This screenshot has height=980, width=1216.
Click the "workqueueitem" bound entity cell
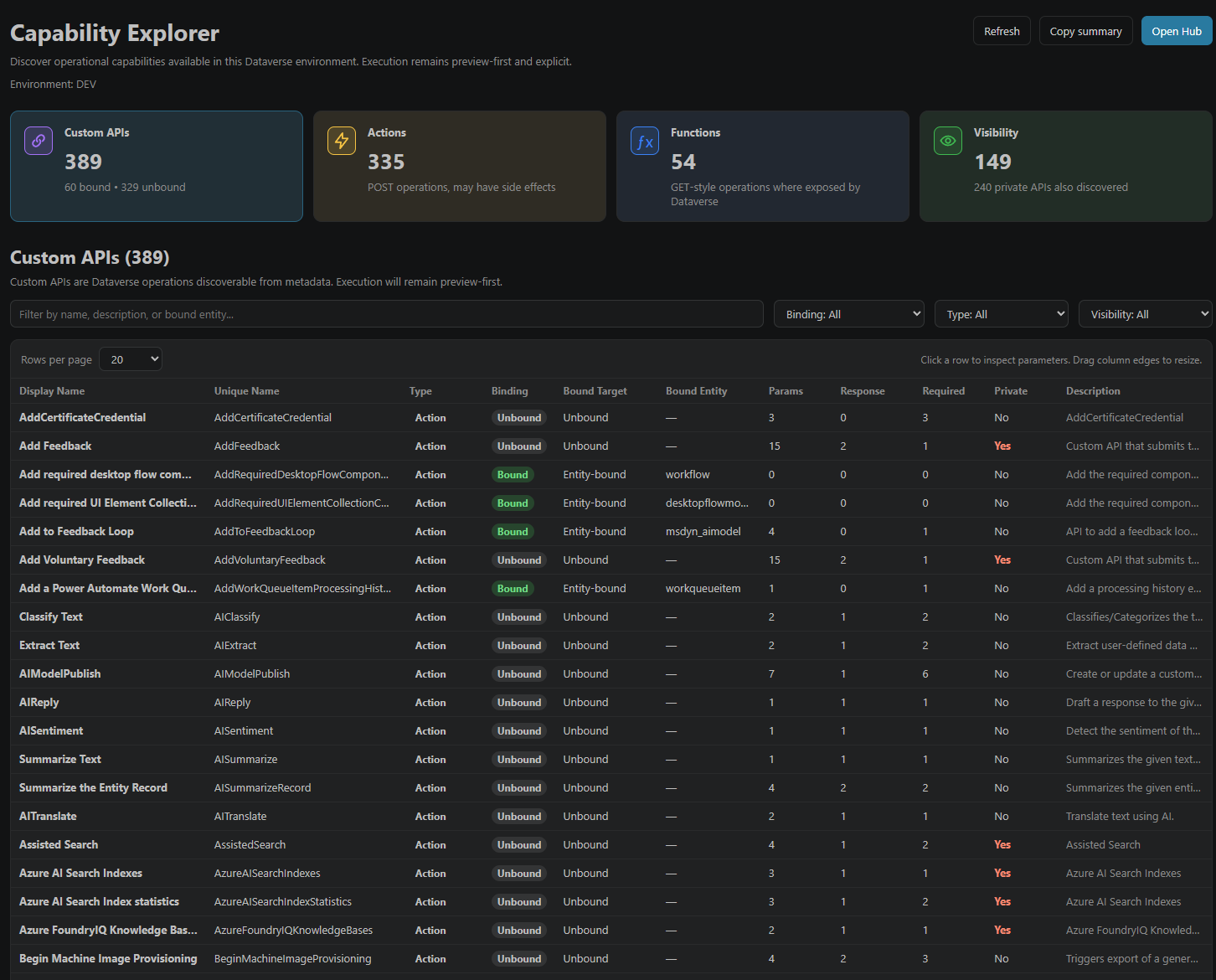[x=703, y=589]
